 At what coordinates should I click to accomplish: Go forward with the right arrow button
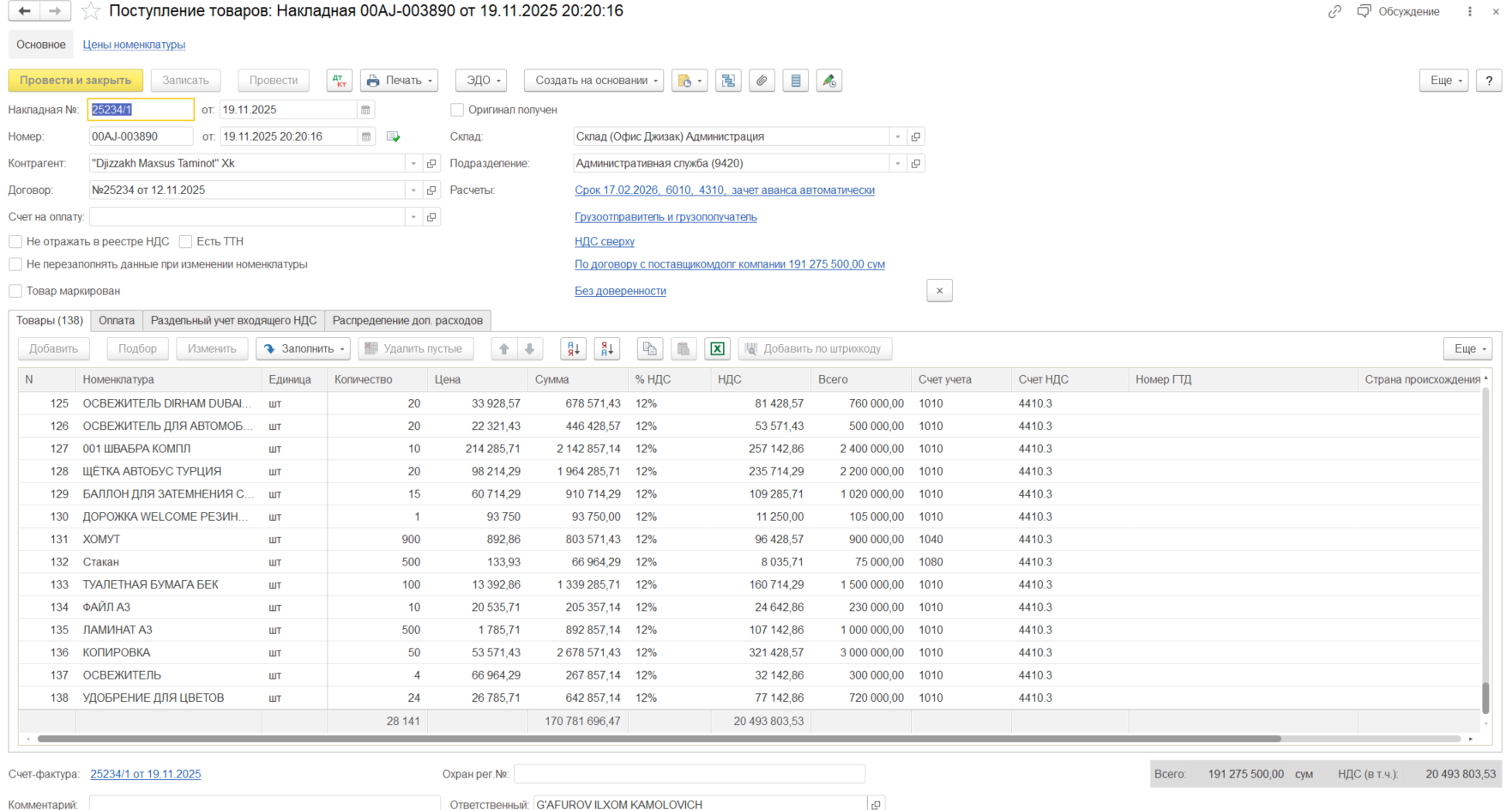pyautogui.click(x=55, y=11)
